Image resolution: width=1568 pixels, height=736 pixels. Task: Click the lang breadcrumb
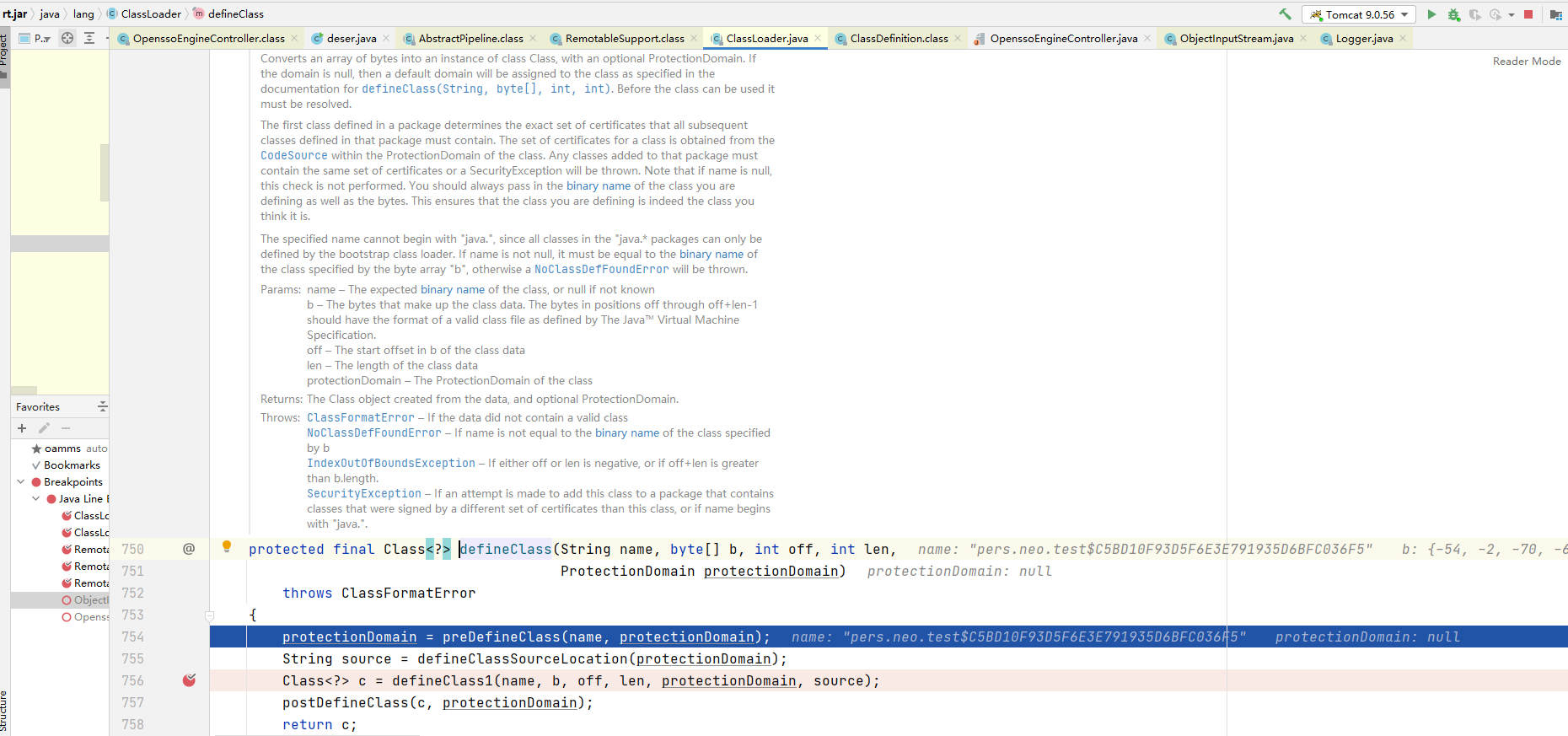(x=83, y=13)
